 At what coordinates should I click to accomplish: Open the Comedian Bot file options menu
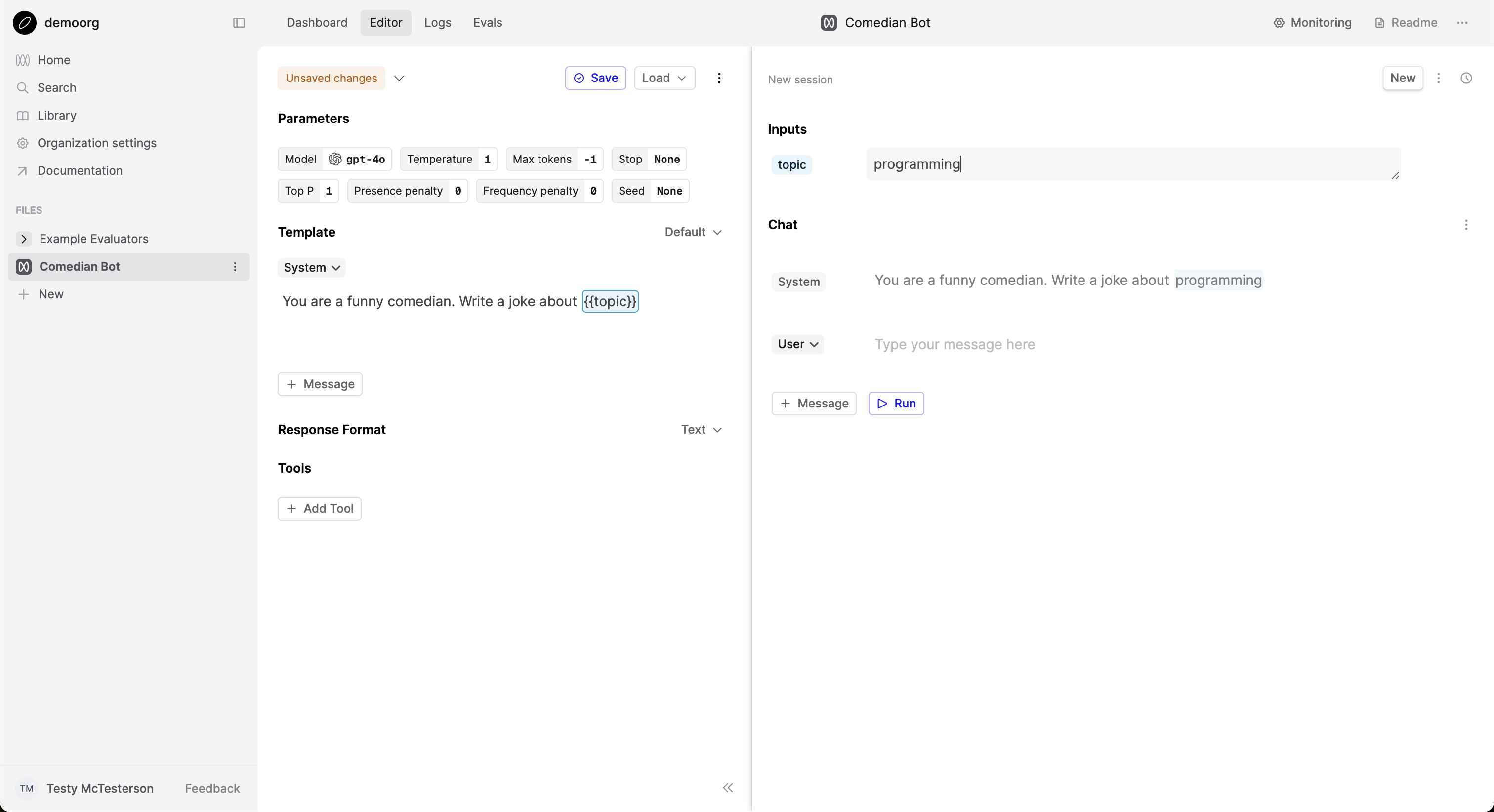(x=235, y=266)
